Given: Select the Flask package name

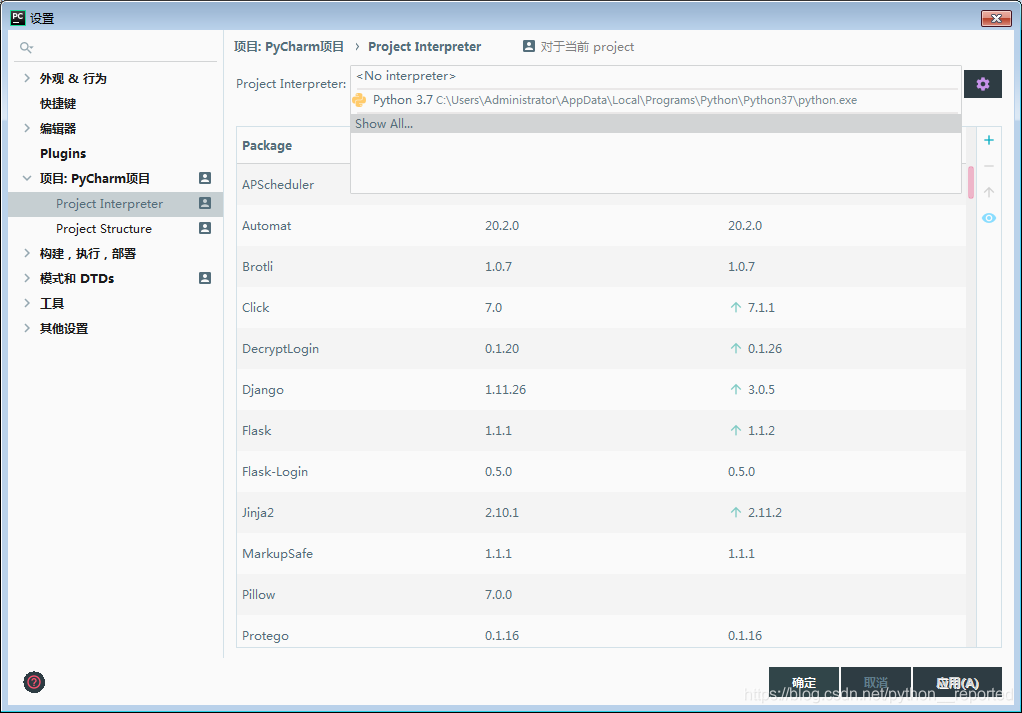Looking at the screenshot, I should [x=257, y=431].
